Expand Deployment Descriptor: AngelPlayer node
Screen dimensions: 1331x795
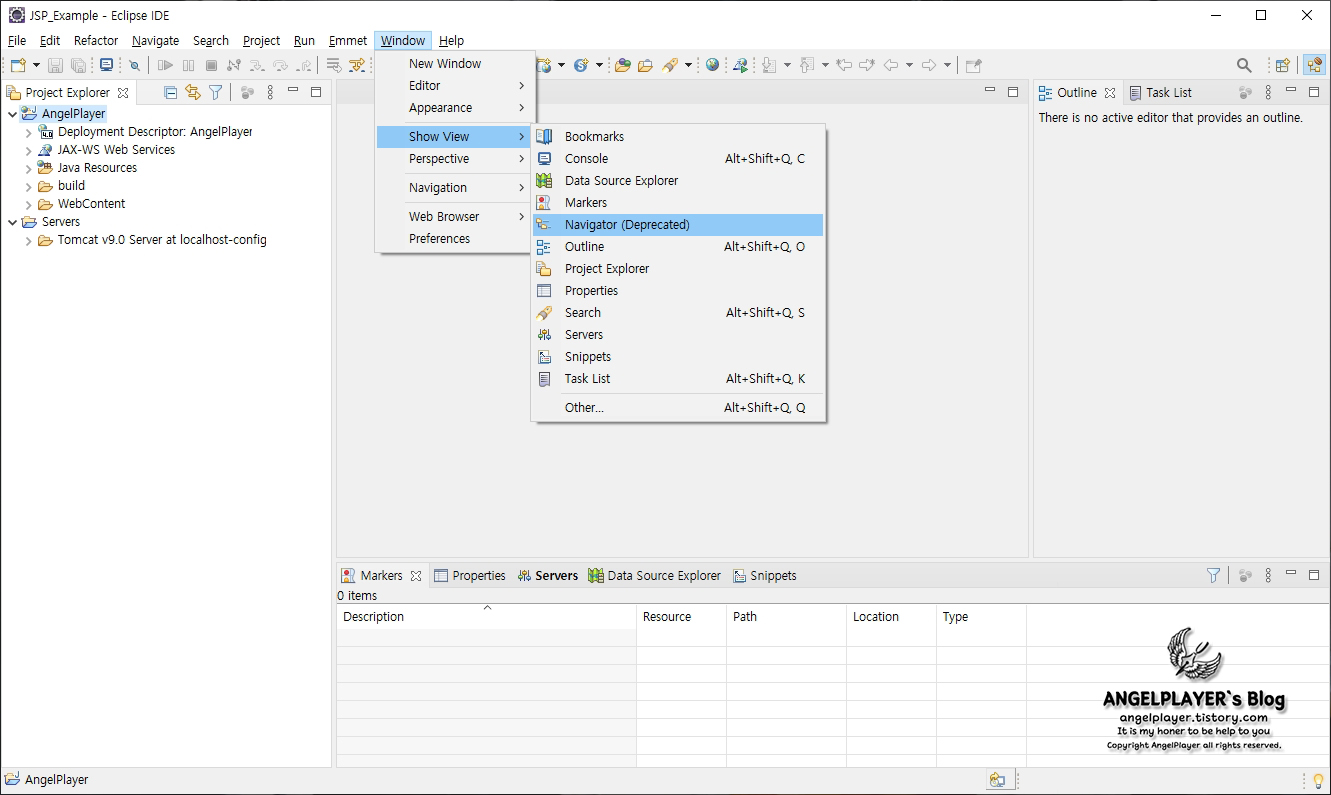(x=28, y=132)
